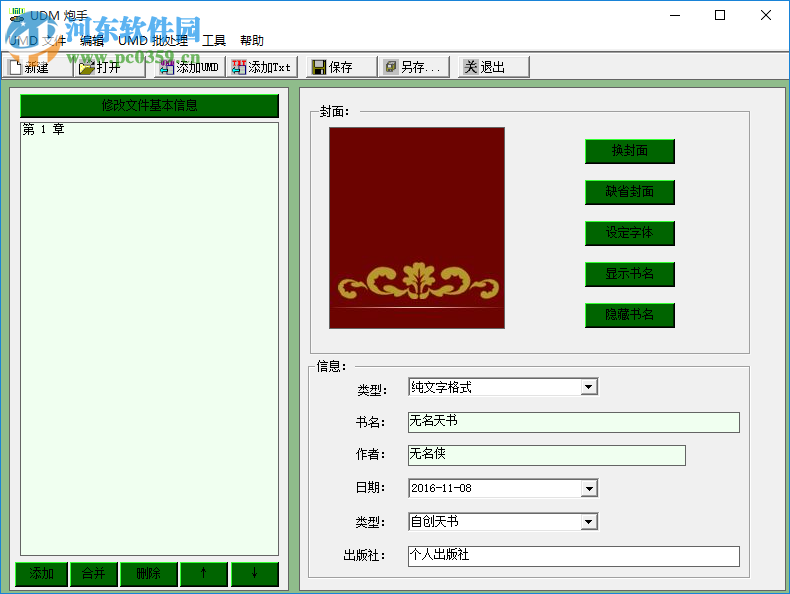Expand the 自创天书 category dropdown

coord(588,521)
